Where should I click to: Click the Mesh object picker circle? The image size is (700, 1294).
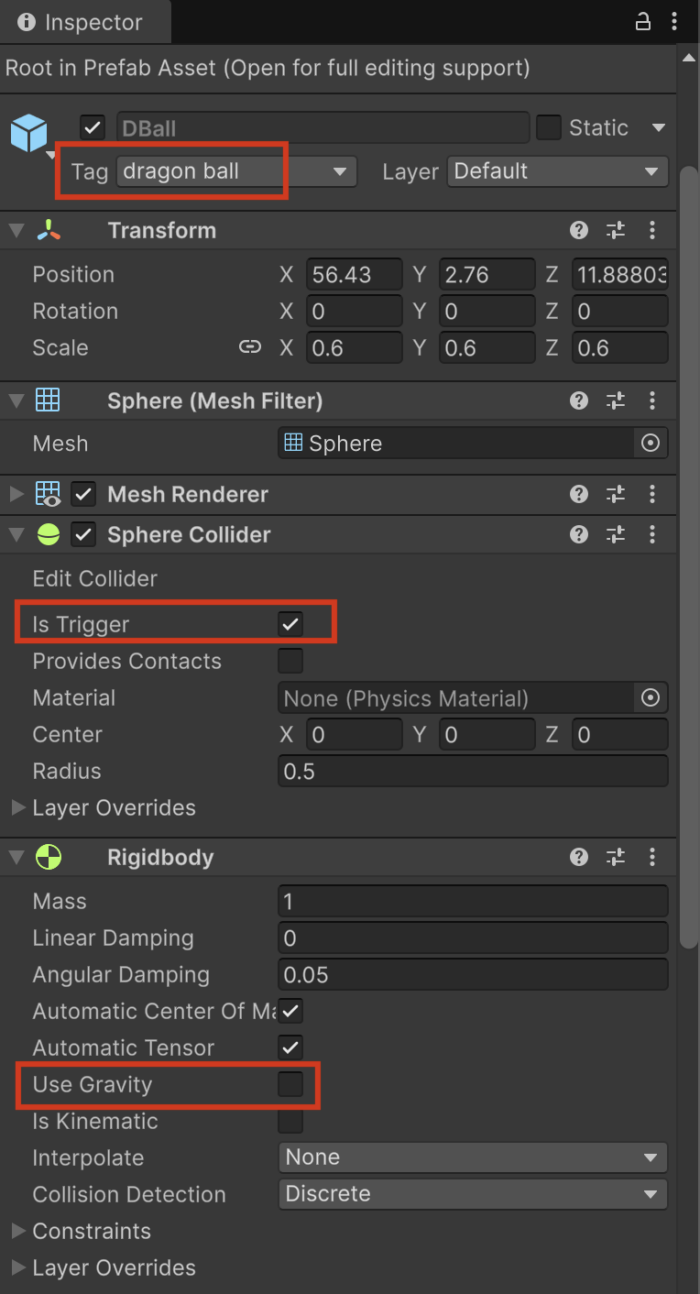pos(651,443)
